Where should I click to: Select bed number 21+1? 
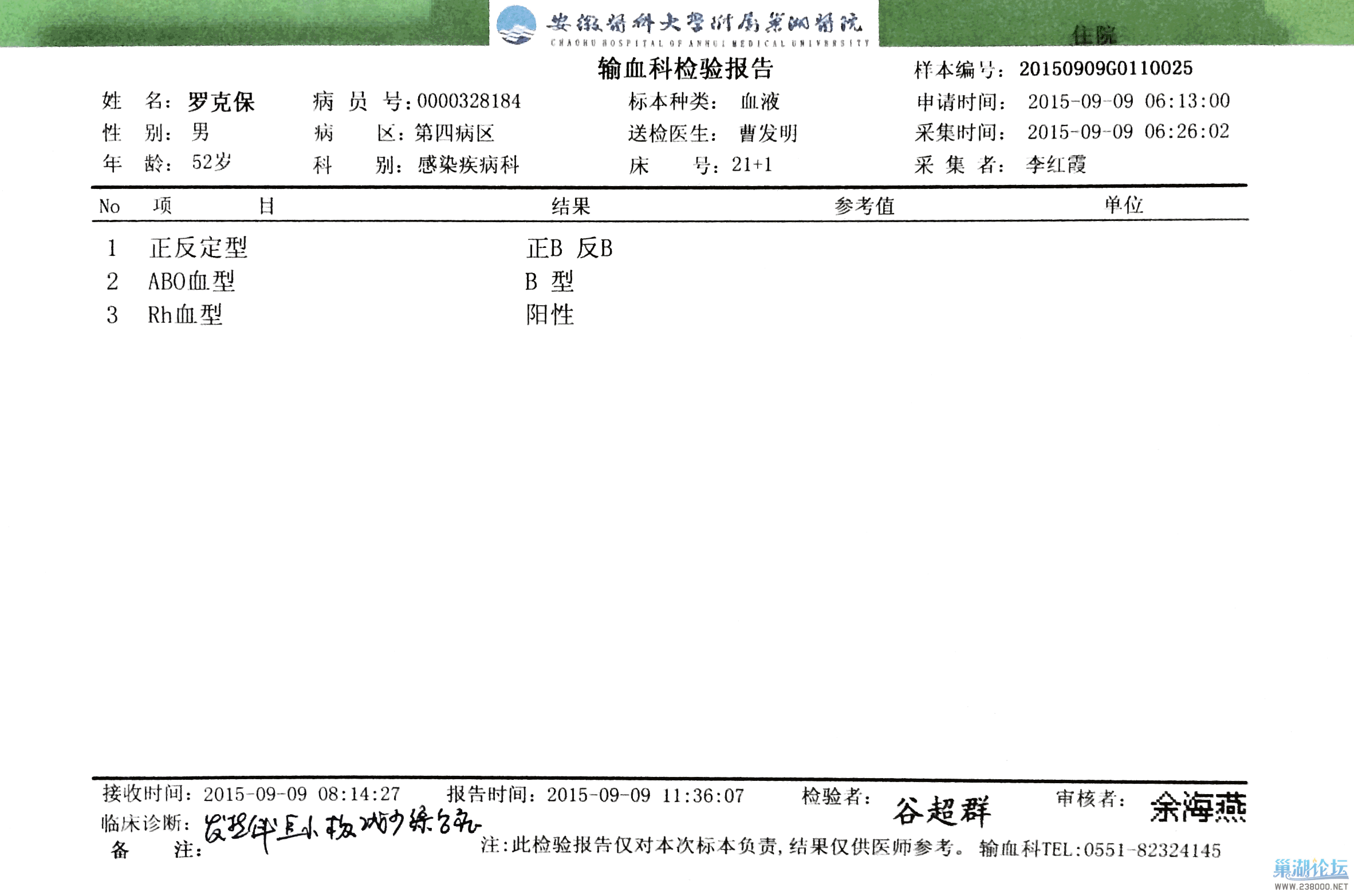(x=751, y=165)
